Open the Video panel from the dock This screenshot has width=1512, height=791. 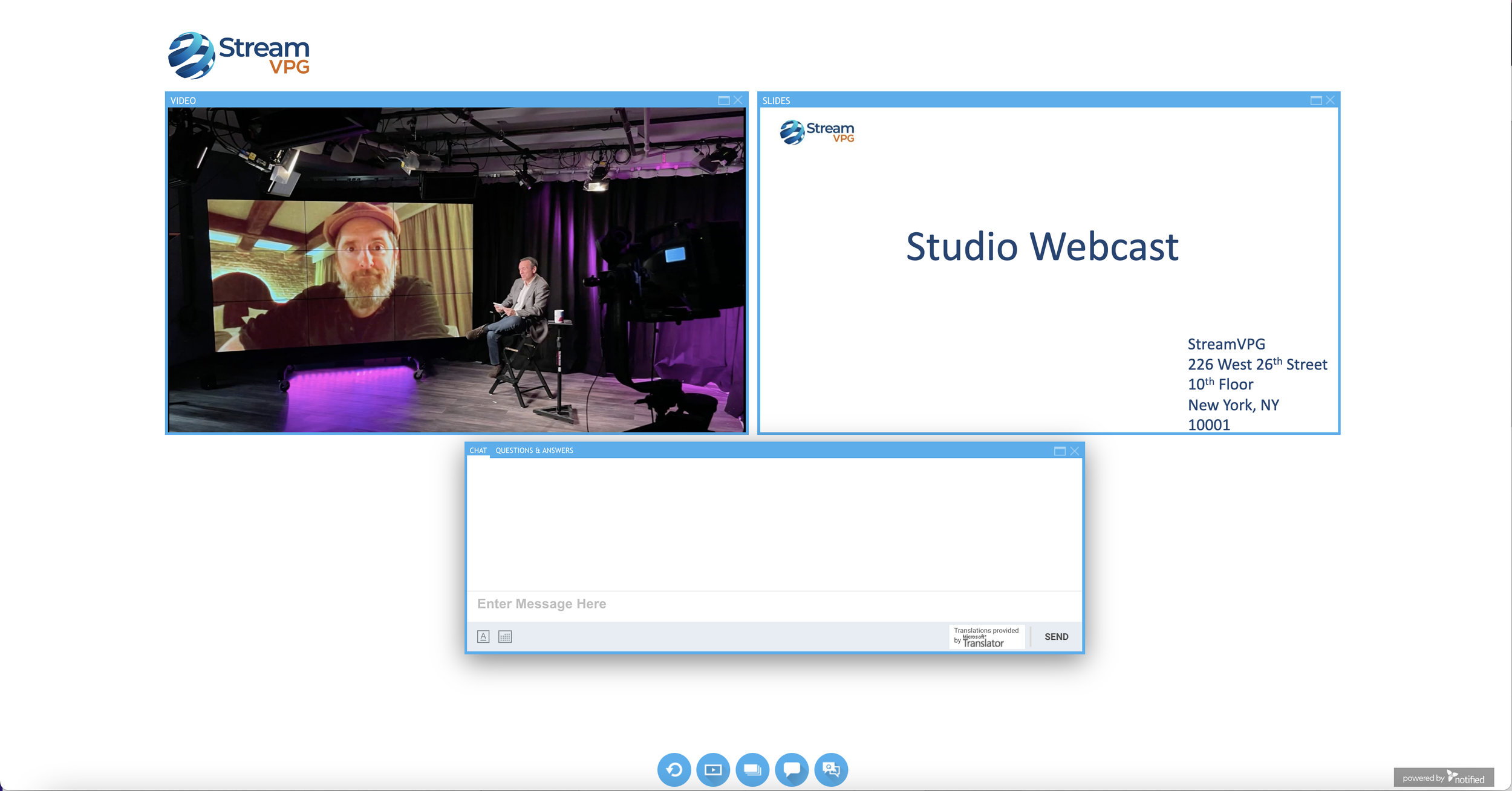[713, 769]
